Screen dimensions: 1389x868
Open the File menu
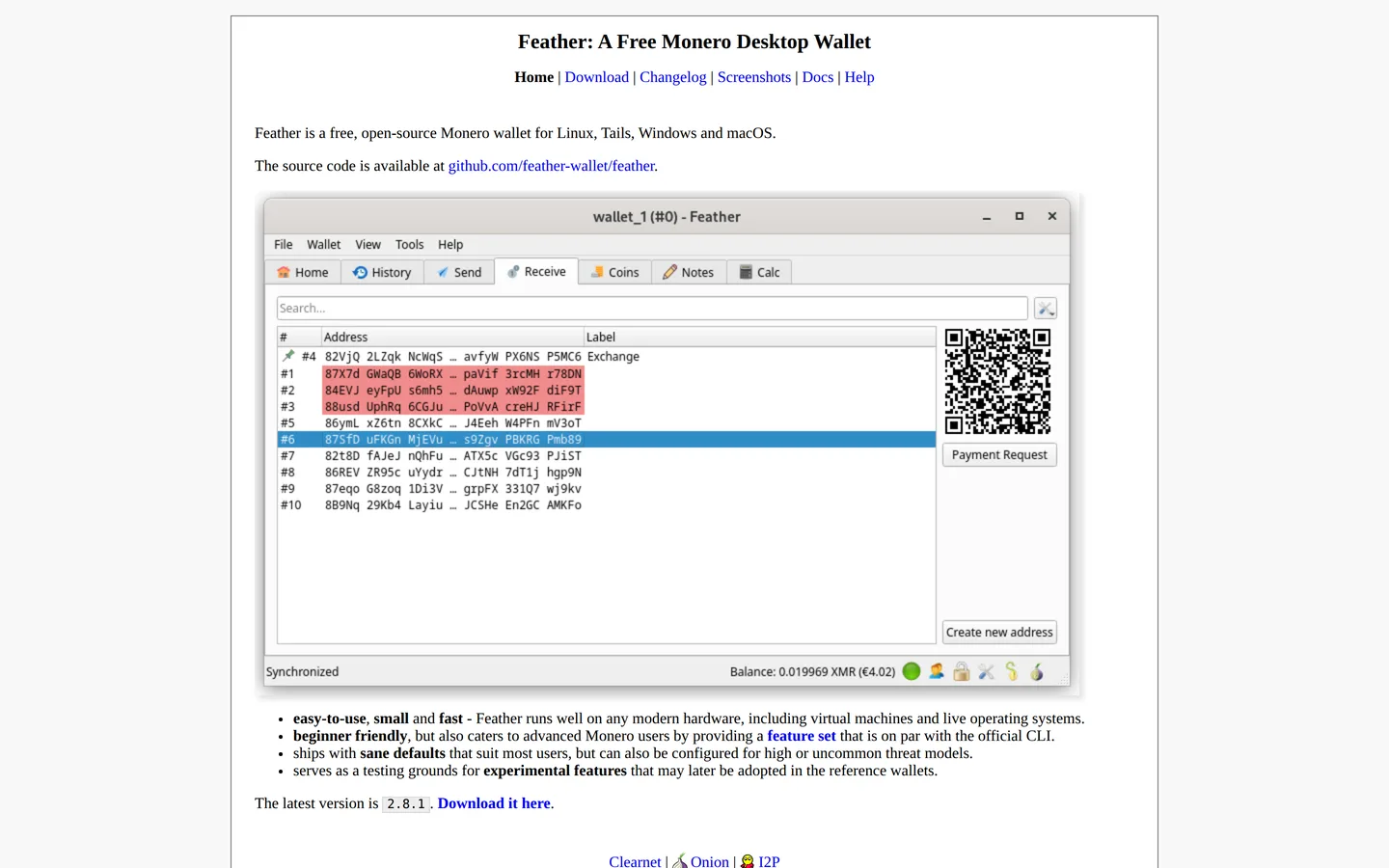pyautogui.click(x=284, y=245)
